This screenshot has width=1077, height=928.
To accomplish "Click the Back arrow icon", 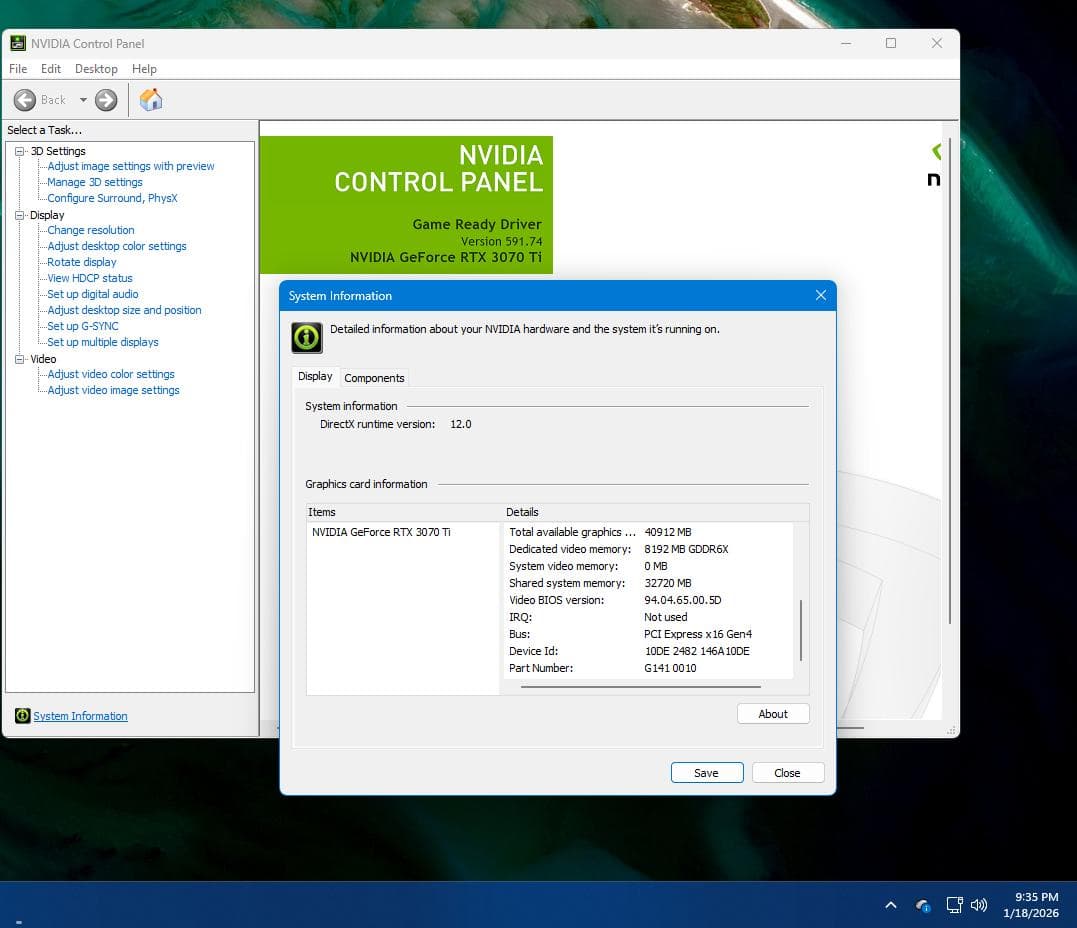I will (x=25, y=100).
